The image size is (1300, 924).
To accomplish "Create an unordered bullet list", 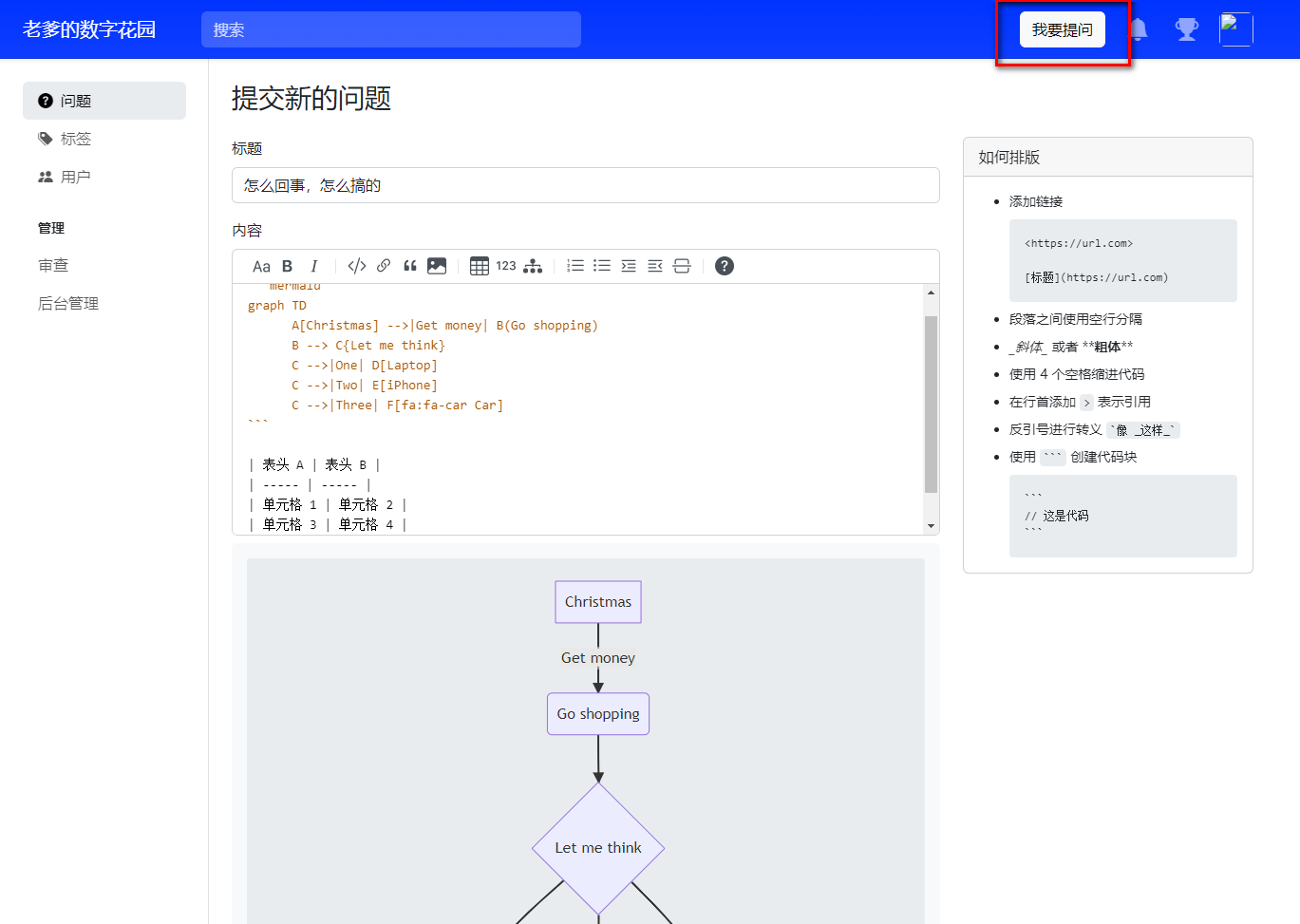I will tap(602, 267).
